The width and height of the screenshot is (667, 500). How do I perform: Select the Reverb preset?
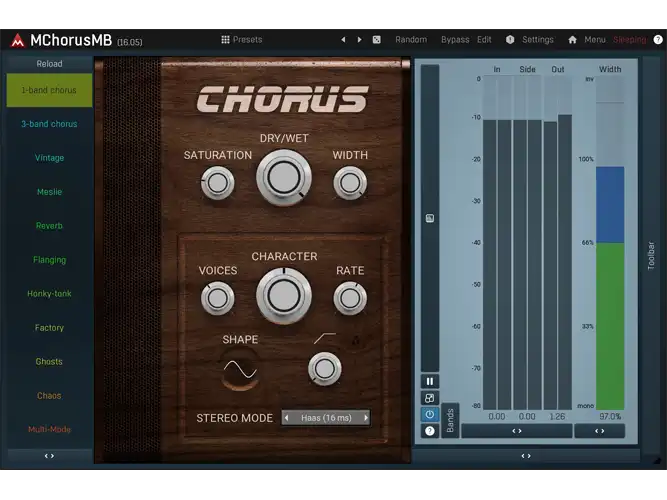pyautogui.click(x=49, y=226)
